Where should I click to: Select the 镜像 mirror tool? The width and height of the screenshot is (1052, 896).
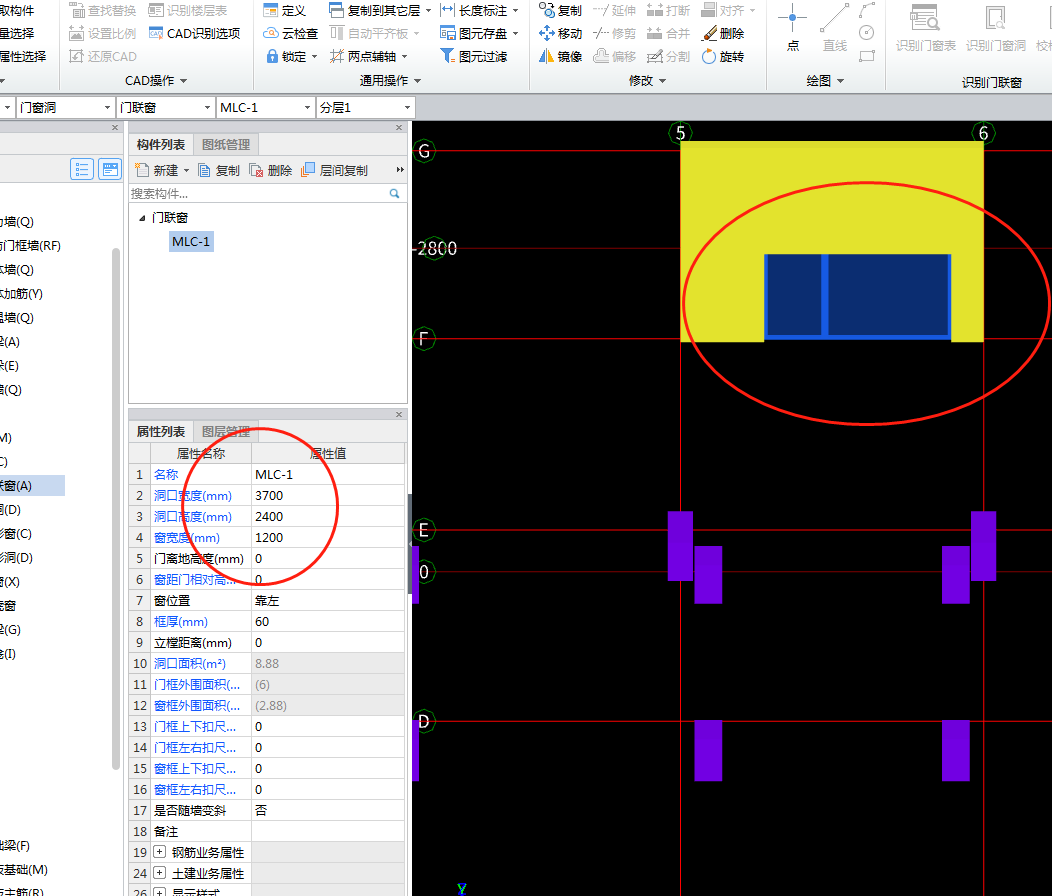(560, 56)
